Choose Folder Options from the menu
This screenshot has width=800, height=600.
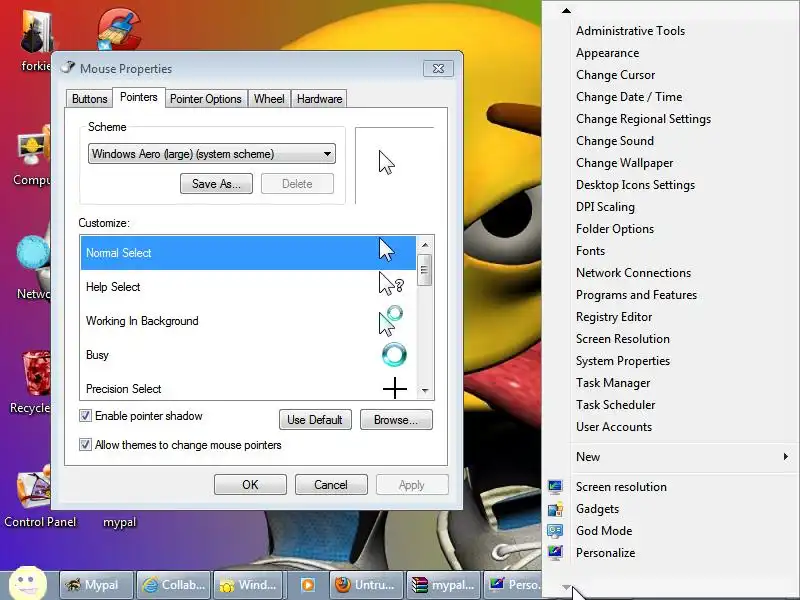pos(615,229)
